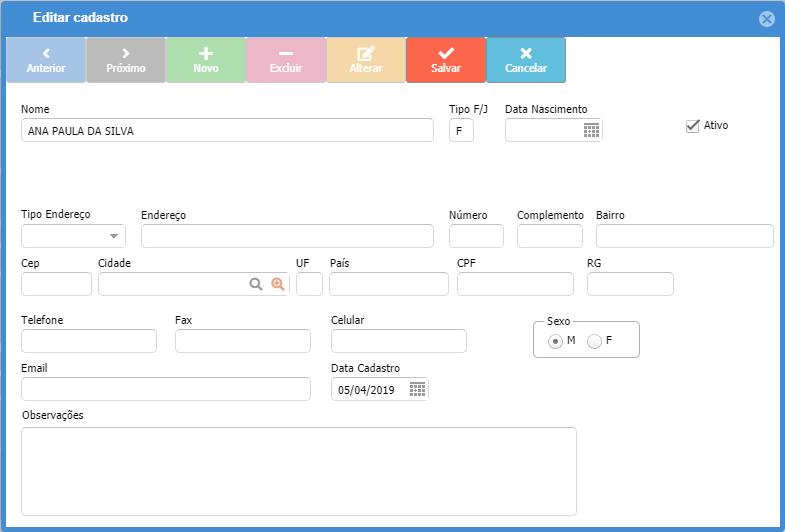The image size is (785, 532).
Task: Toggle the Ativo checkbox
Action: coord(692,126)
